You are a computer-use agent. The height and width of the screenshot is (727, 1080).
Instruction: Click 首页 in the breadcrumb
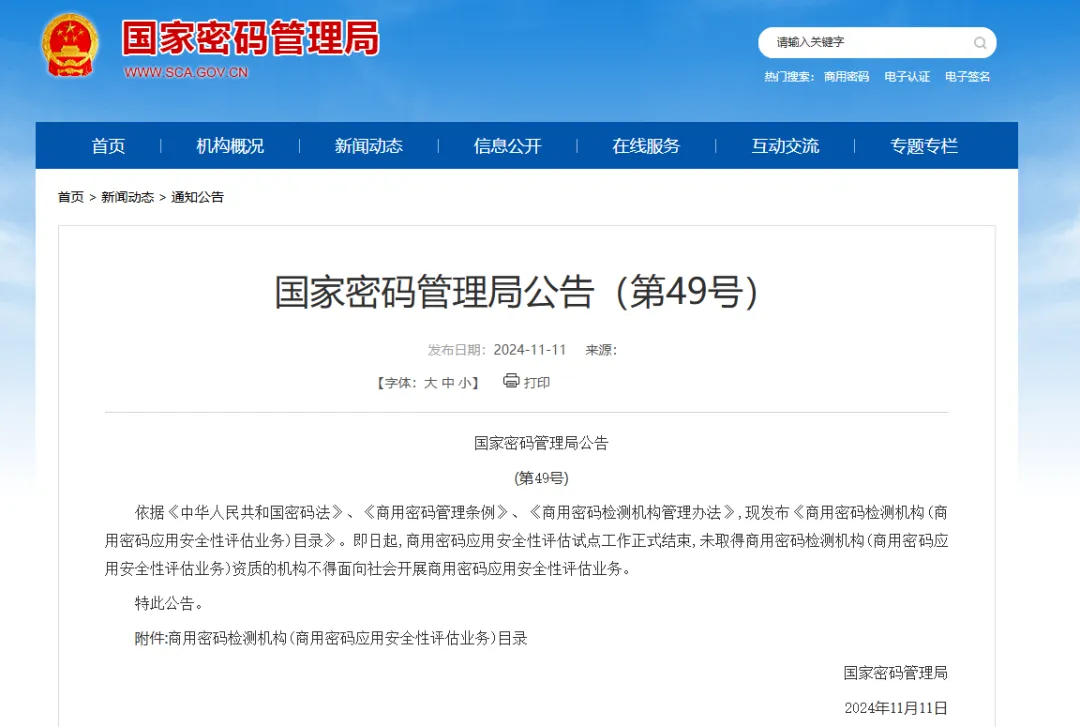(x=71, y=197)
